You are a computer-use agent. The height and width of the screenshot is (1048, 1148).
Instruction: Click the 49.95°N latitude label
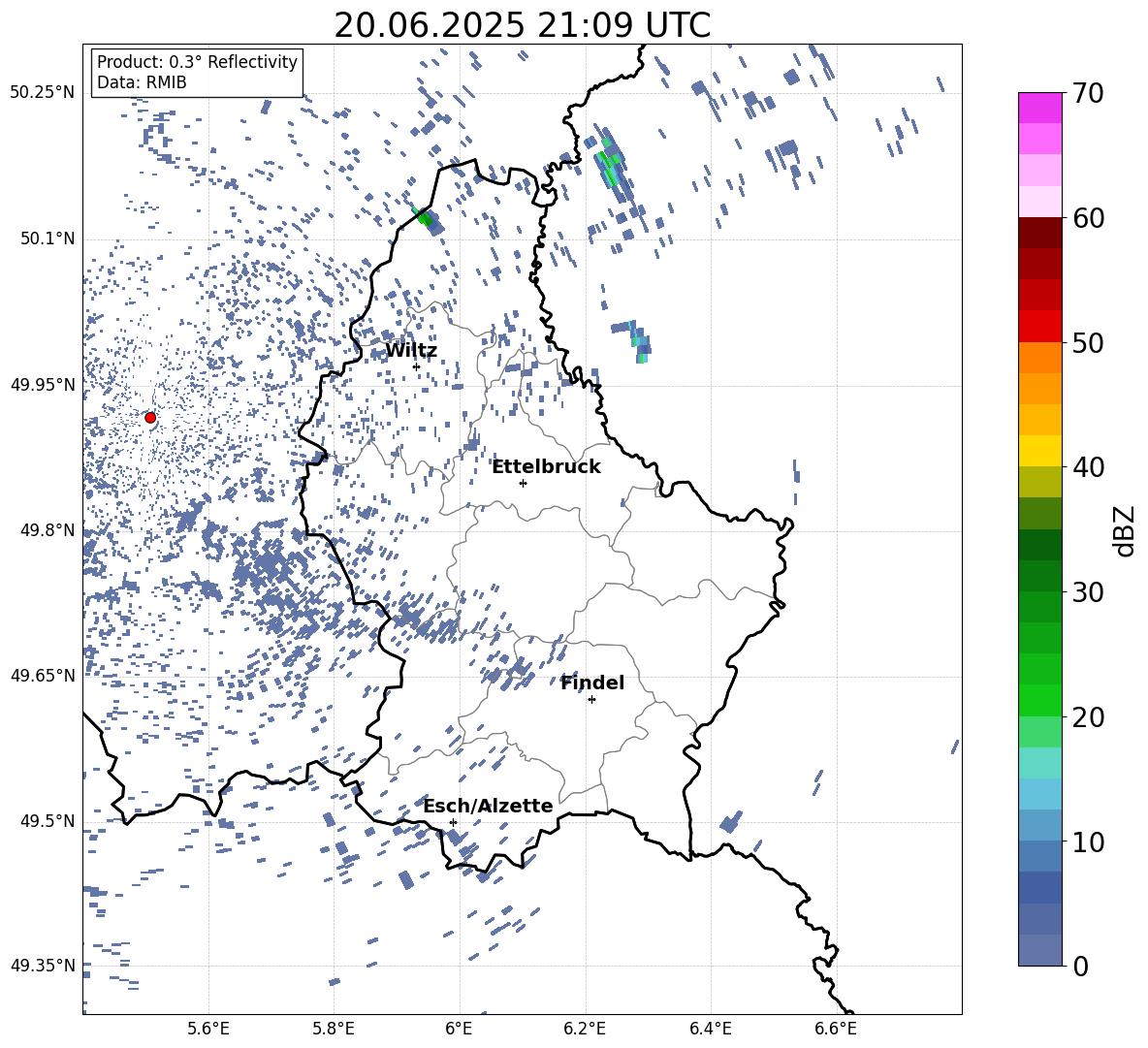click(43, 384)
